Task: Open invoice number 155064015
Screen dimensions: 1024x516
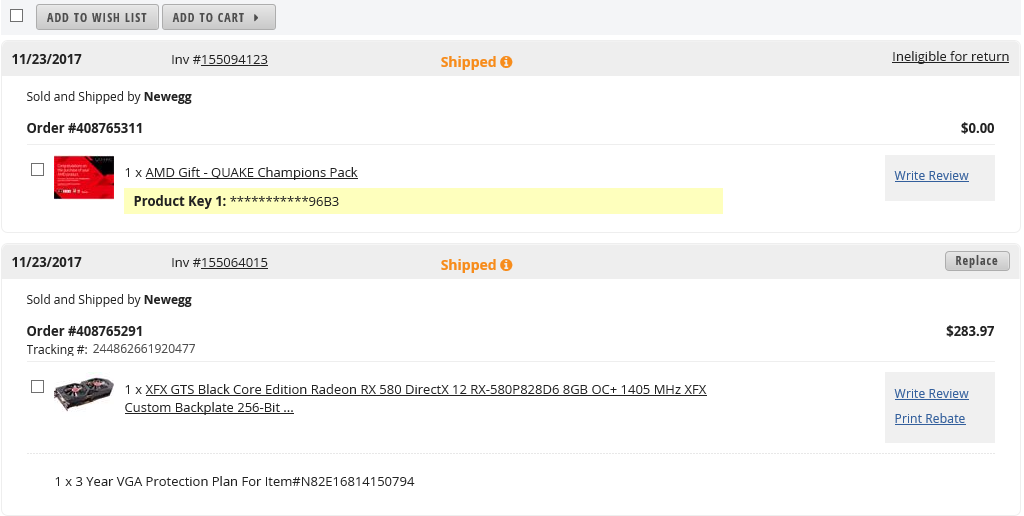Action: (234, 263)
